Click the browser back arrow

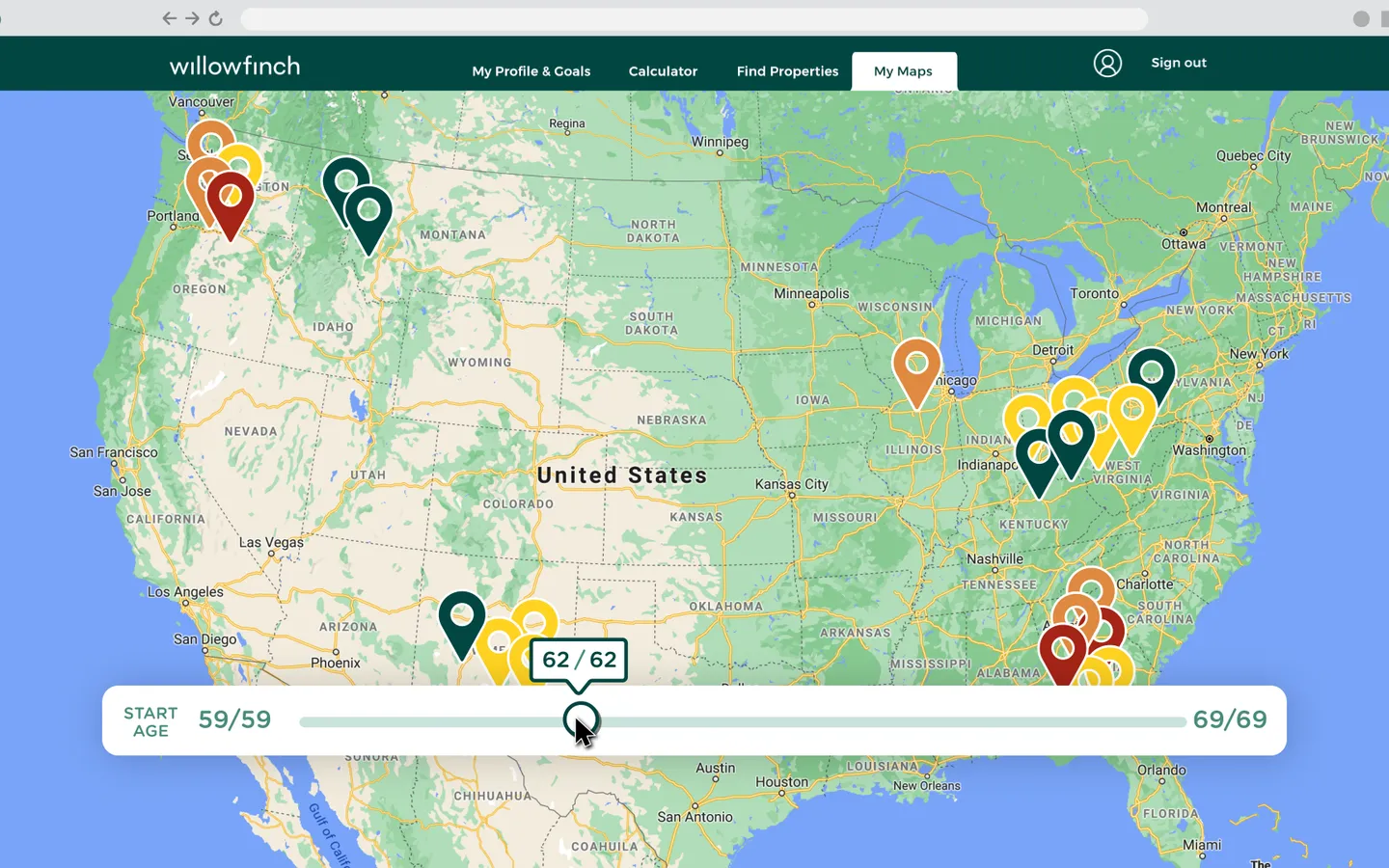click(x=169, y=17)
